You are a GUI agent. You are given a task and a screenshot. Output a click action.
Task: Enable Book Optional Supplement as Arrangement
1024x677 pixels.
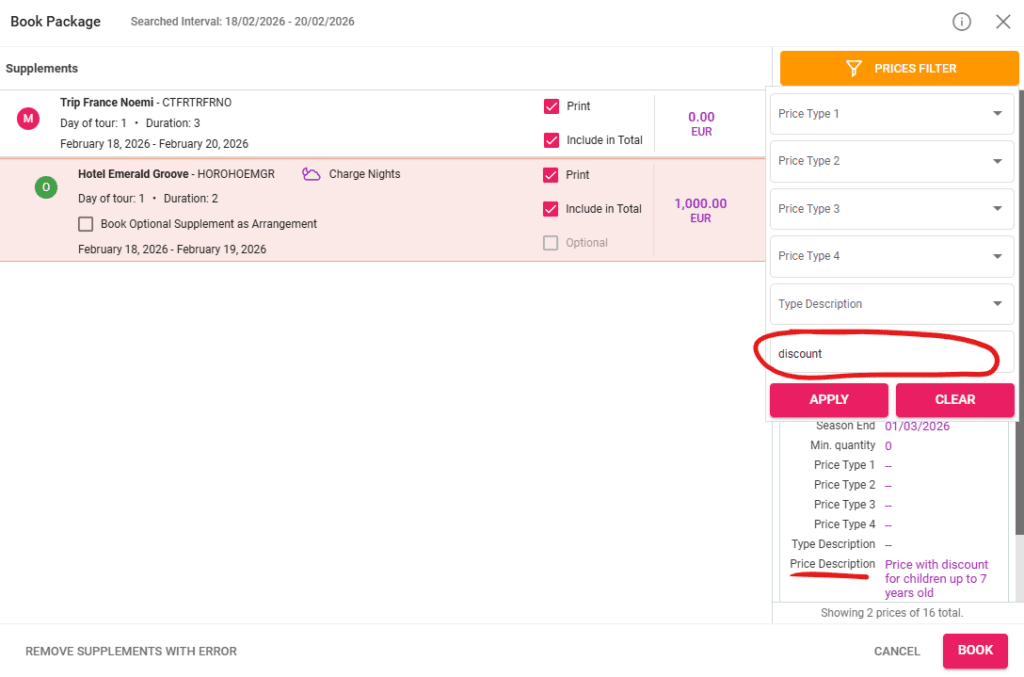(x=86, y=224)
